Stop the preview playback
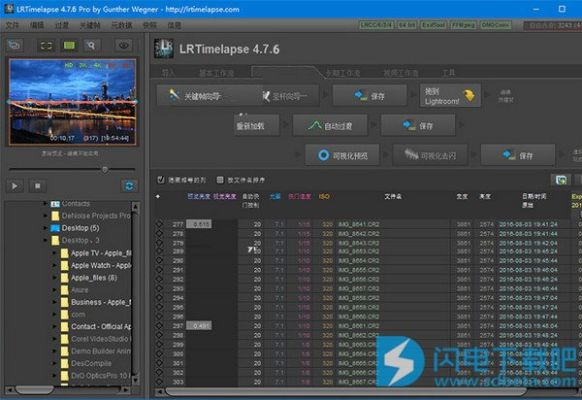The height and width of the screenshot is (400, 582). [37, 186]
